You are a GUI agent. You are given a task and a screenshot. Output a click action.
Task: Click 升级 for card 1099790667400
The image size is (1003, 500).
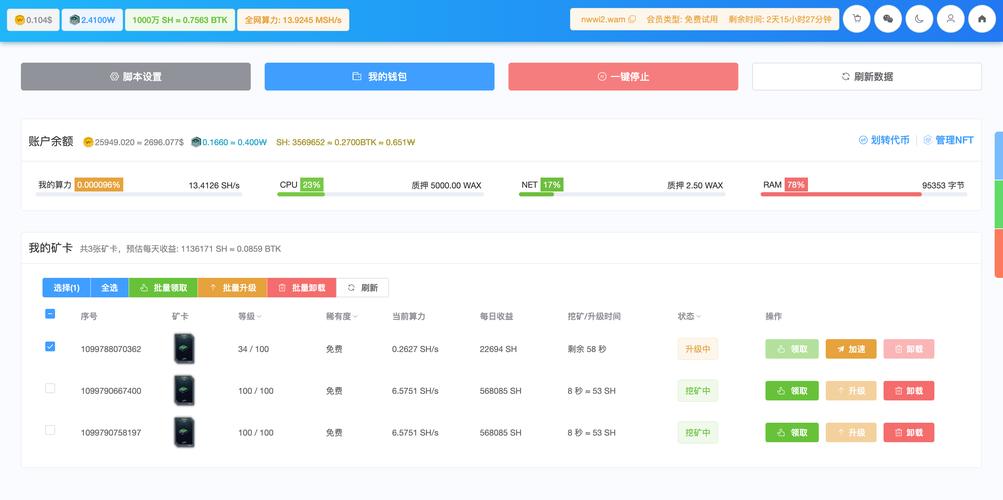point(851,391)
